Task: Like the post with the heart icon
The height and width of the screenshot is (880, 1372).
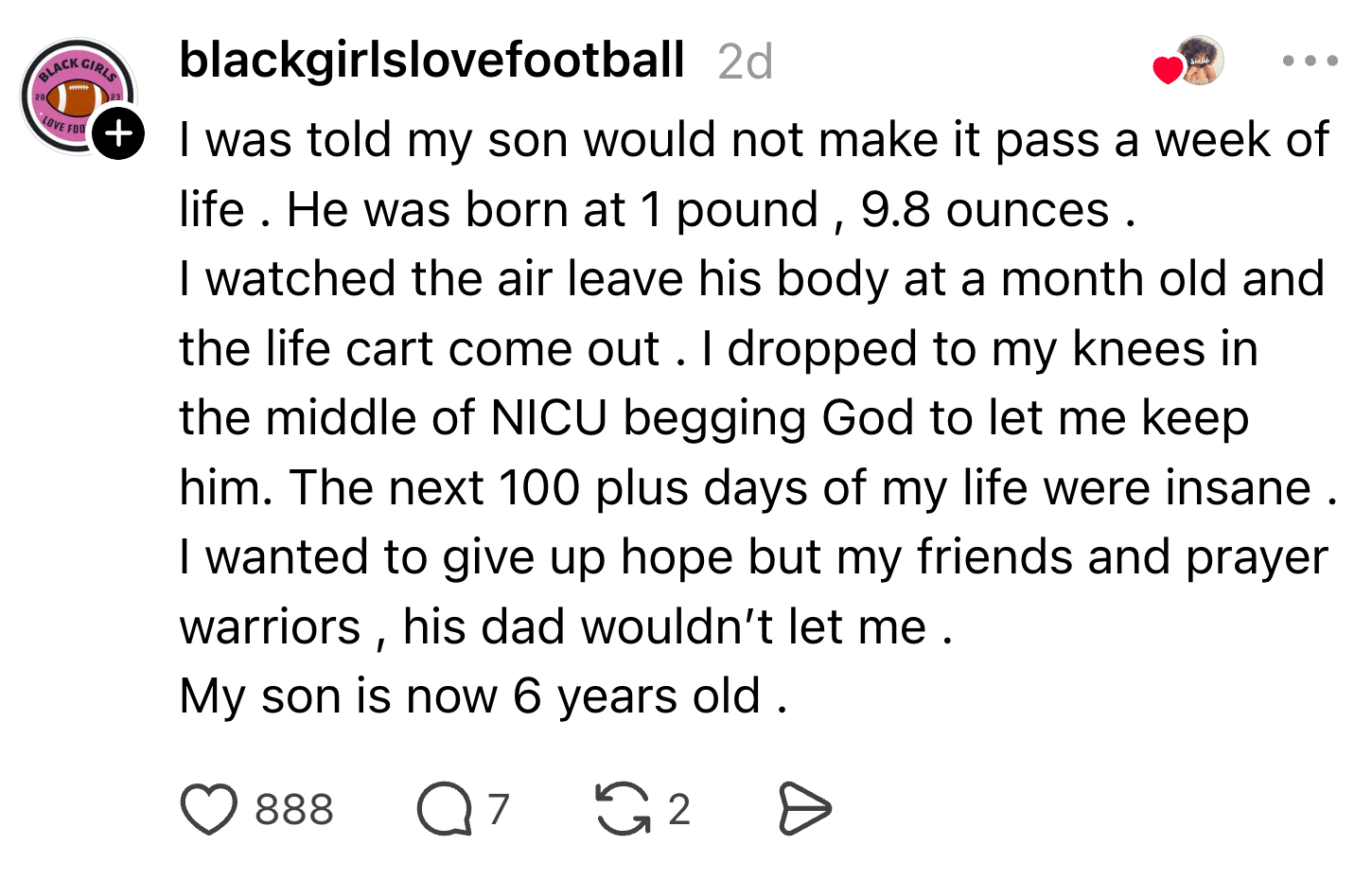Action: click(x=208, y=810)
